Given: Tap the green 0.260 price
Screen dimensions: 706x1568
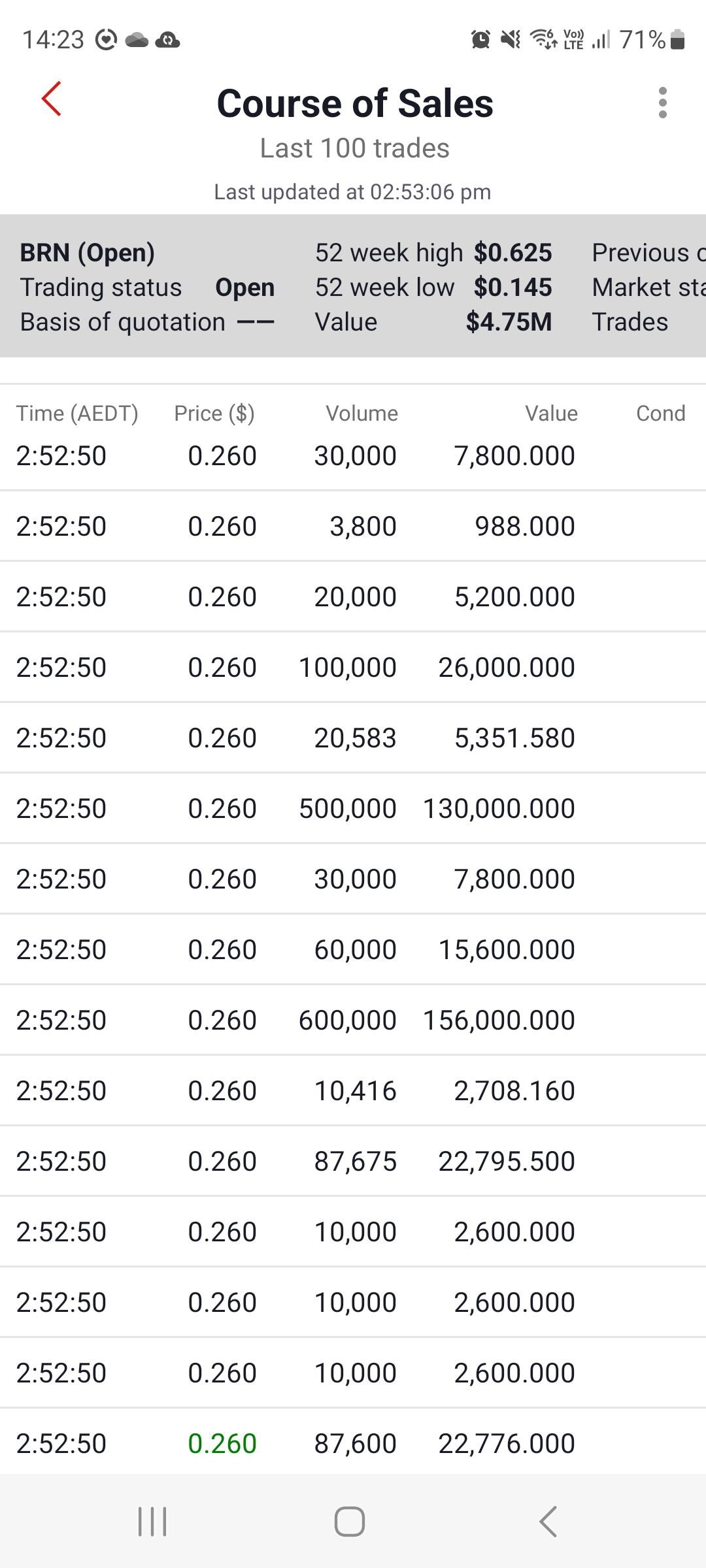Looking at the screenshot, I should pyautogui.click(x=222, y=1444).
